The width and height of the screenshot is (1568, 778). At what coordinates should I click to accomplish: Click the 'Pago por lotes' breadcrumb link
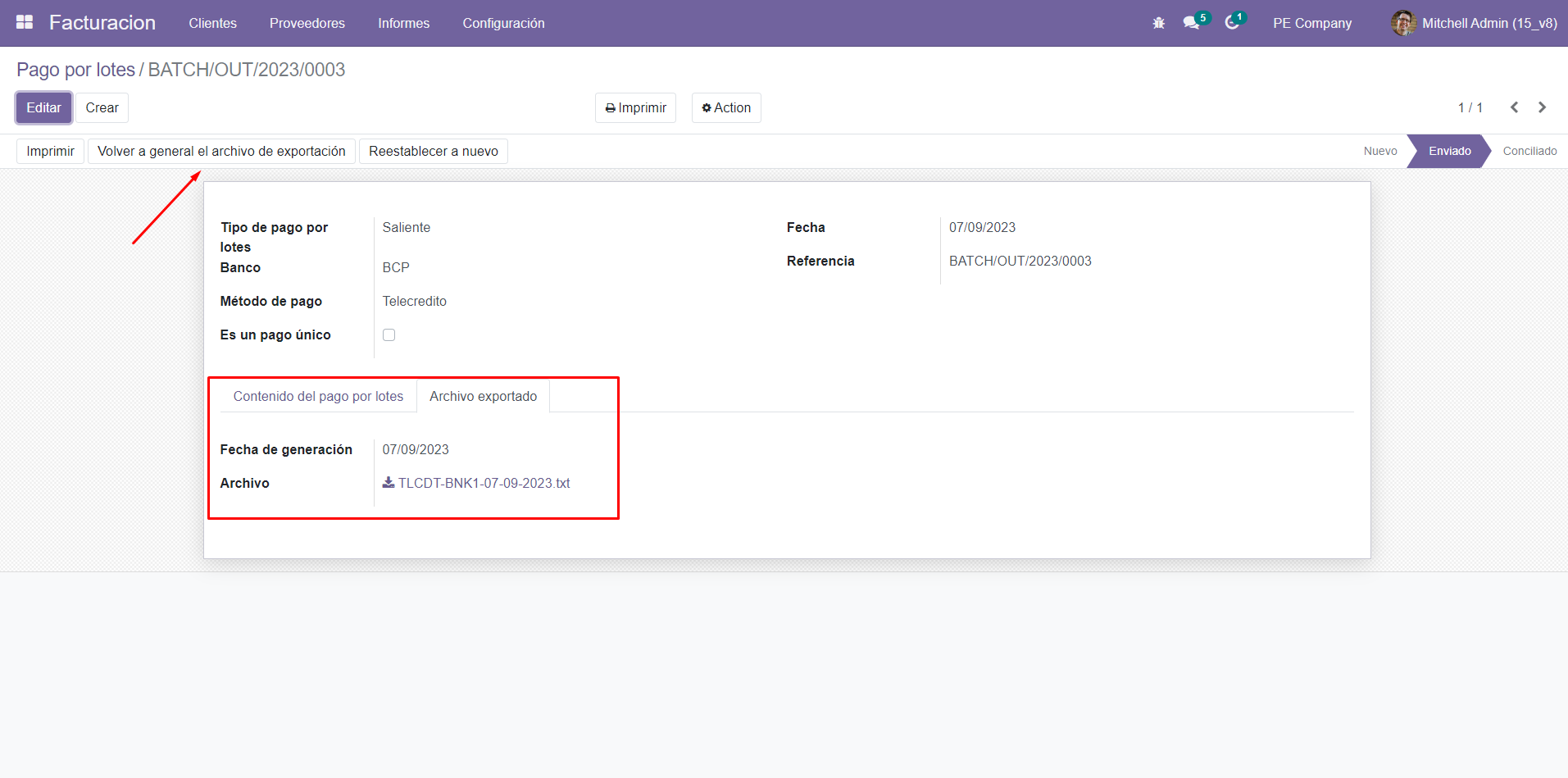click(75, 70)
